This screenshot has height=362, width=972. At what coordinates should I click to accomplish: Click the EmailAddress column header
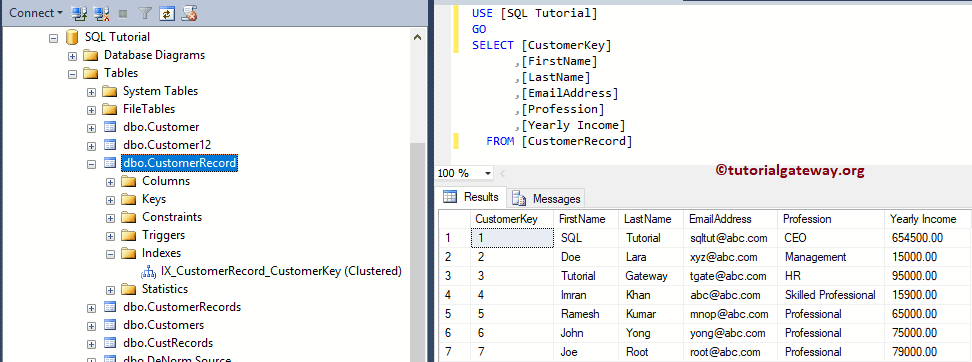pyautogui.click(x=731, y=219)
